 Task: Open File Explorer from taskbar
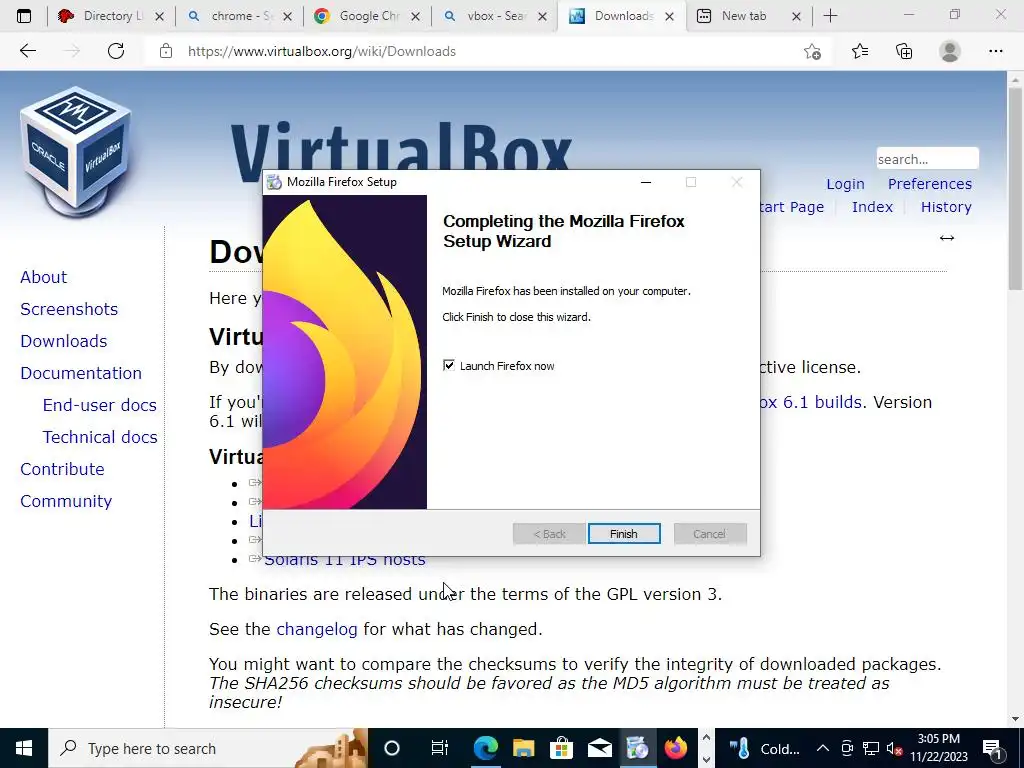[523, 748]
